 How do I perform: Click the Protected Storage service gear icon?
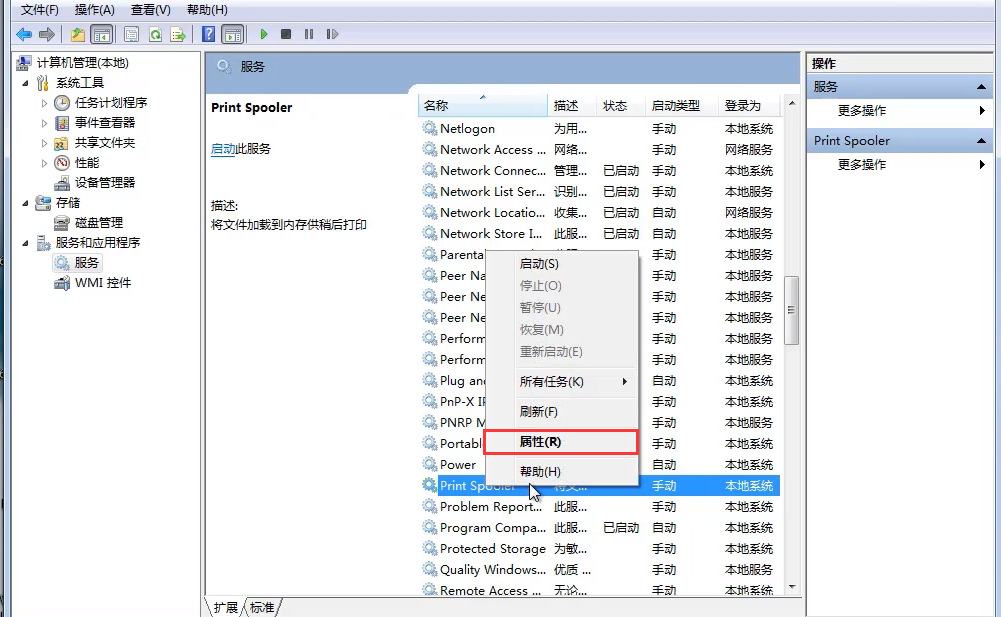430,549
